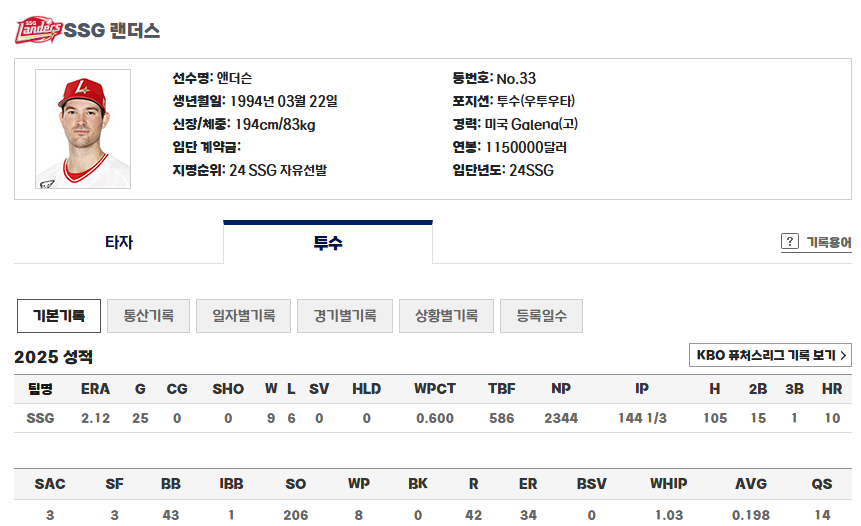861x526 pixels.
Task: Select the 투수 tab
Action: (x=328, y=242)
